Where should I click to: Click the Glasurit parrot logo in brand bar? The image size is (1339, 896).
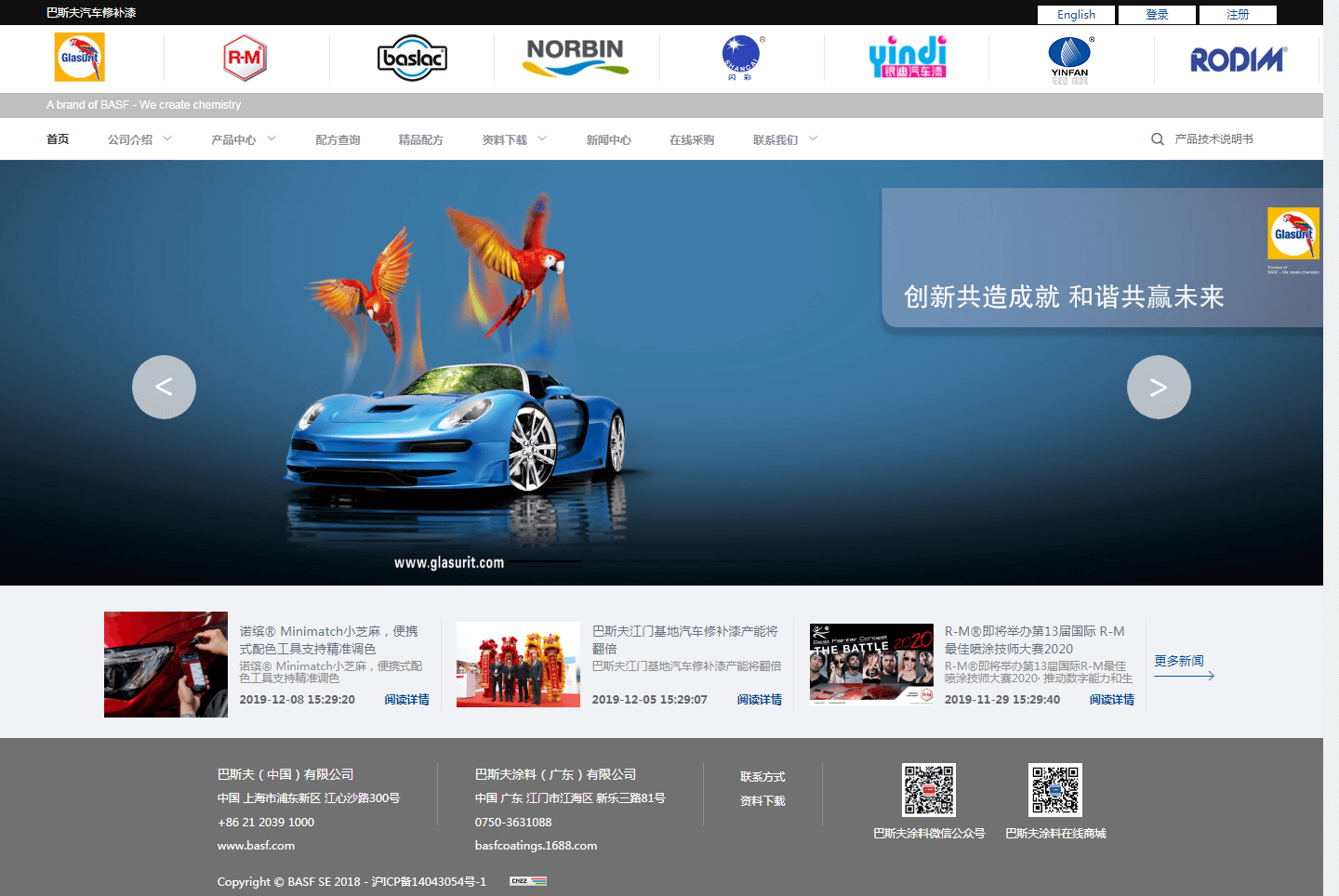tap(80, 58)
